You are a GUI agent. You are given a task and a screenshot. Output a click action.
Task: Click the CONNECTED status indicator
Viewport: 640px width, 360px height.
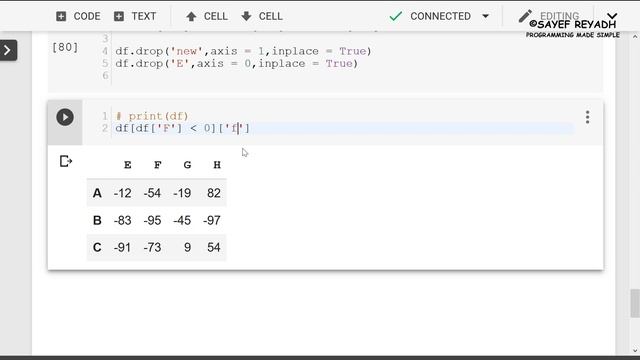(430, 16)
